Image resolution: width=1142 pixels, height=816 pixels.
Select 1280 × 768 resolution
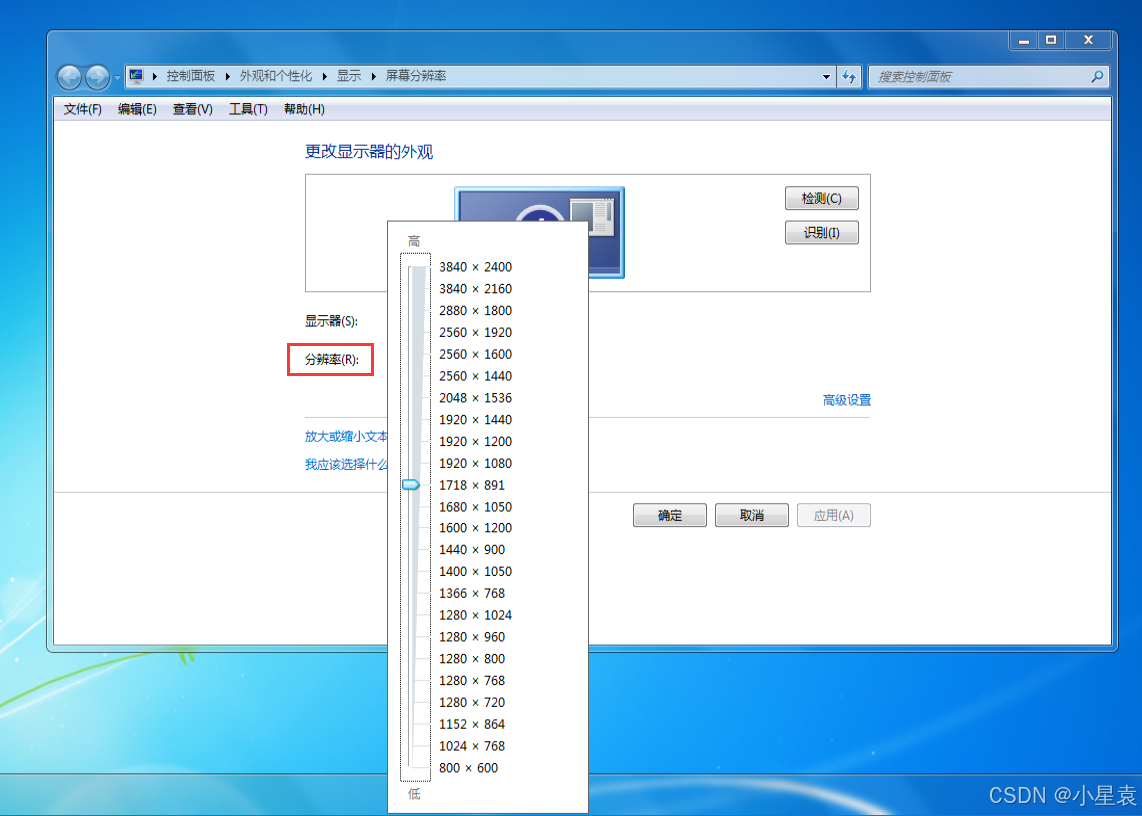coord(471,680)
